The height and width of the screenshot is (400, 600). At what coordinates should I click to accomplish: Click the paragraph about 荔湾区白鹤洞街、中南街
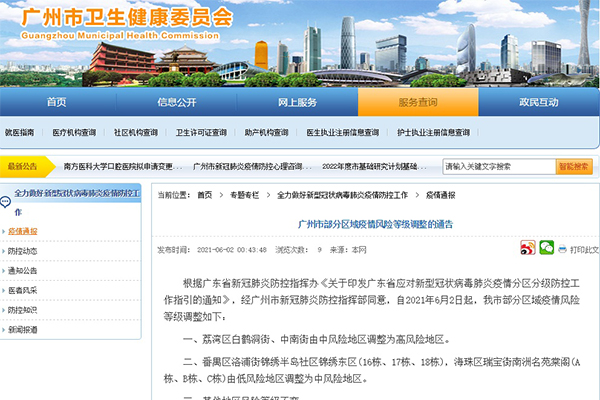pyautogui.click(x=316, y=340)
